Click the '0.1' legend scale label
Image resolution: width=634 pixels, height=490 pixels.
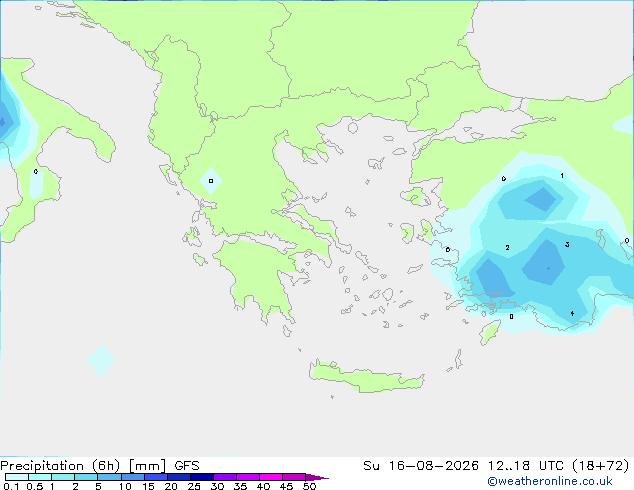[11, 486]
